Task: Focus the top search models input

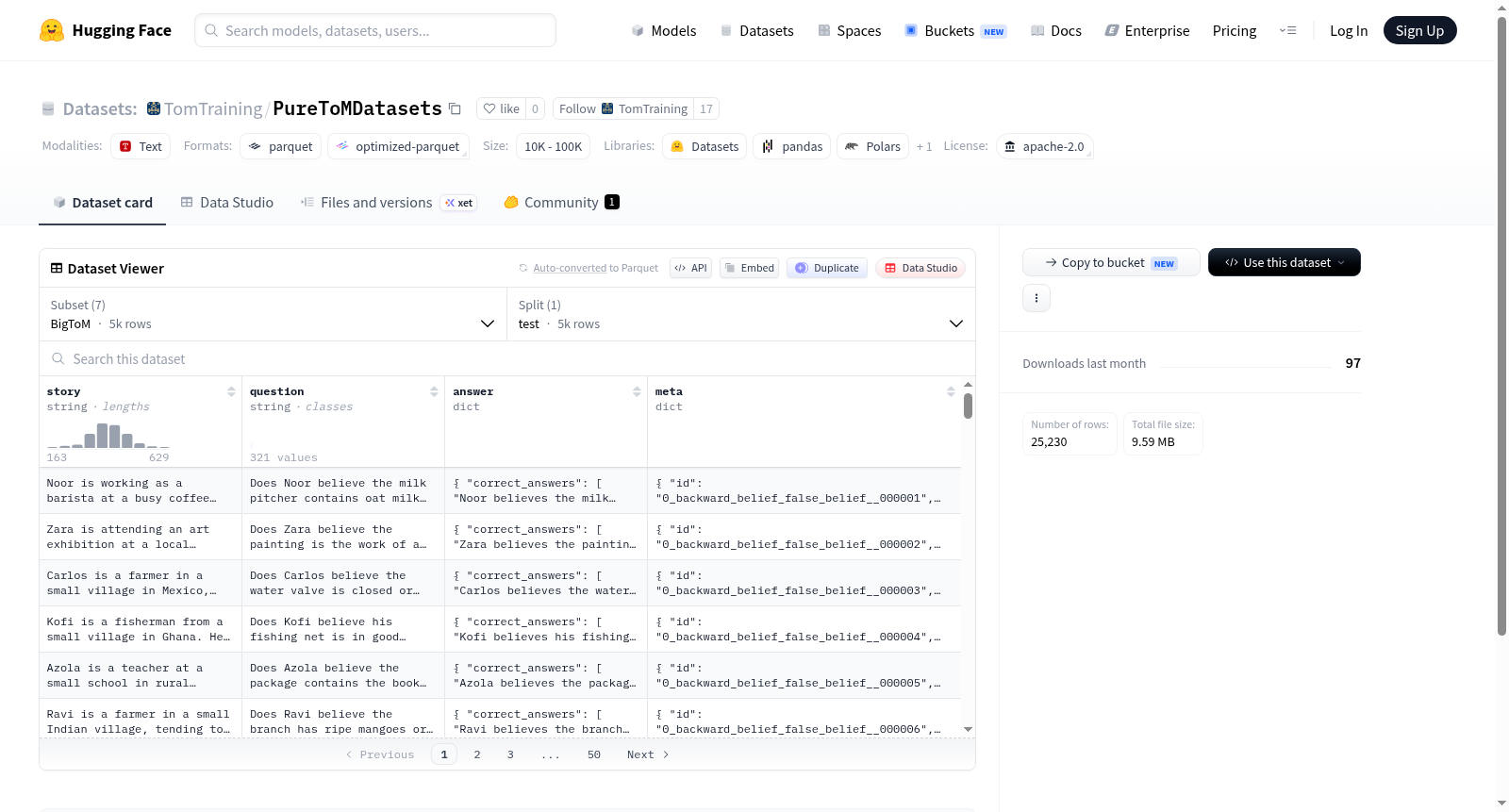Action: pyautogui.click(x=375, y=30)
